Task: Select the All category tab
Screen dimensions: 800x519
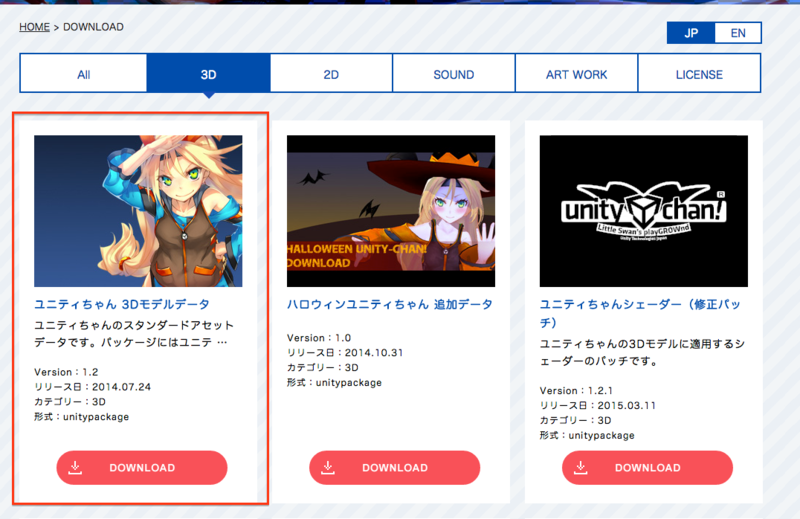Action: (x=84, y=75)
